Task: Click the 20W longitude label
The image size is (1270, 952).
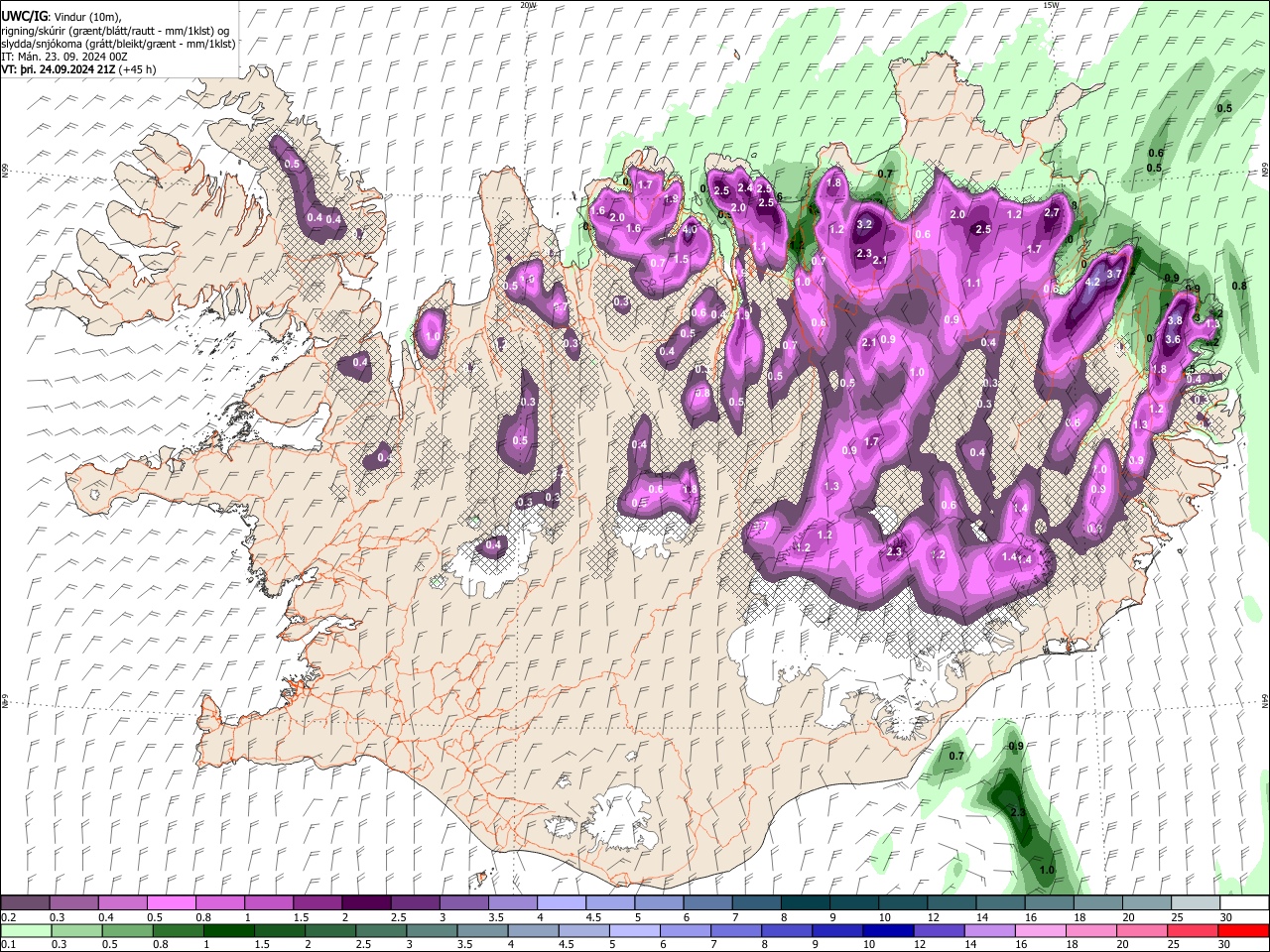Action: point(528,5)
